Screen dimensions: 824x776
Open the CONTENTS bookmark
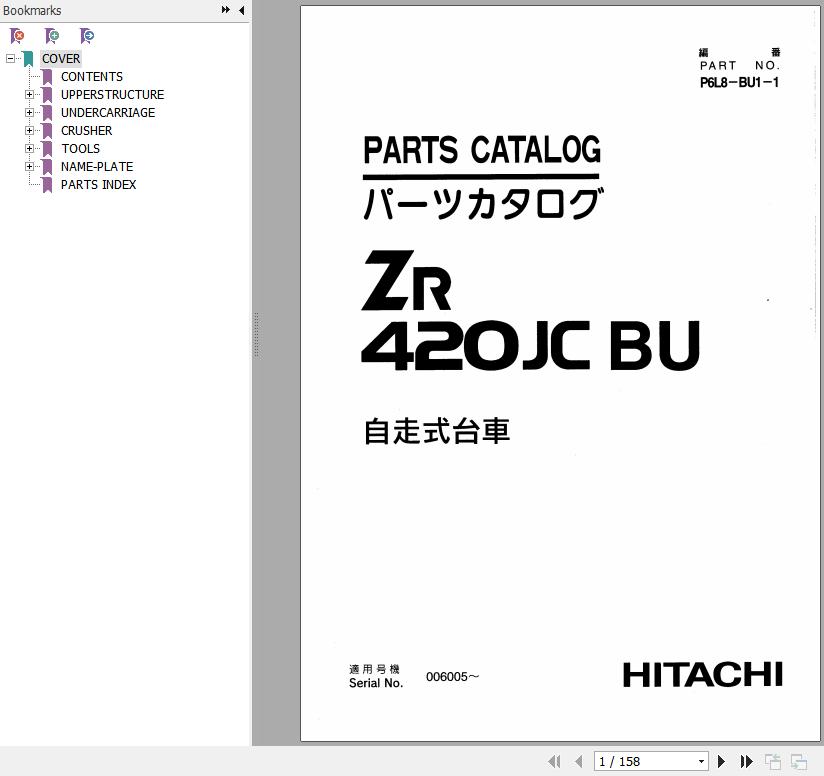coord(91,77)
